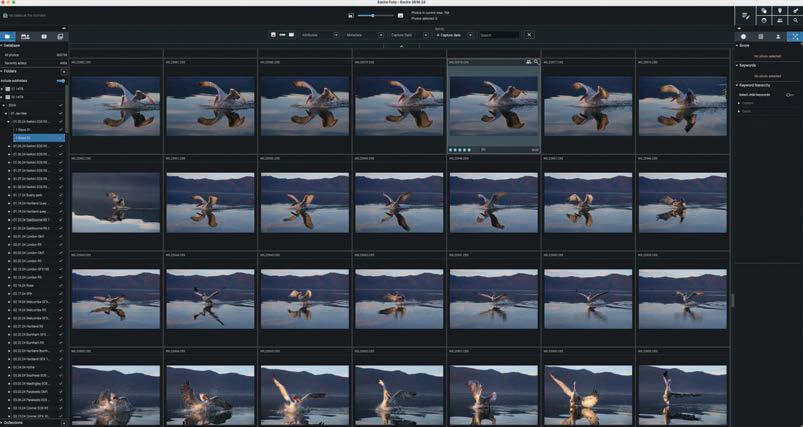Click the magnifier icon on selected photo

pyautogui.click(x=536, y=62)
